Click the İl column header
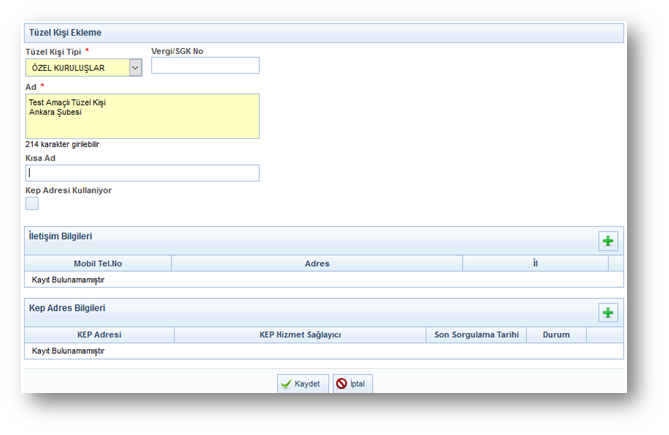The height and width of the screenshot is (435, 669). [535, 264]
